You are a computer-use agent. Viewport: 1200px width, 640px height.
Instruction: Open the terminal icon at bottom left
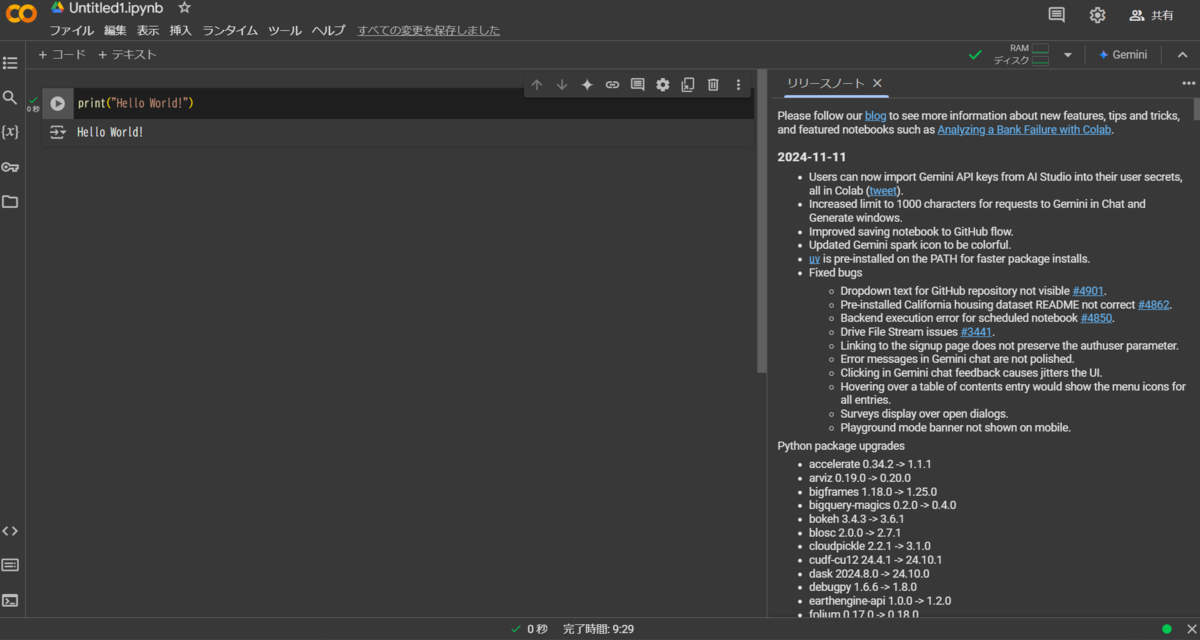point(10,600)
